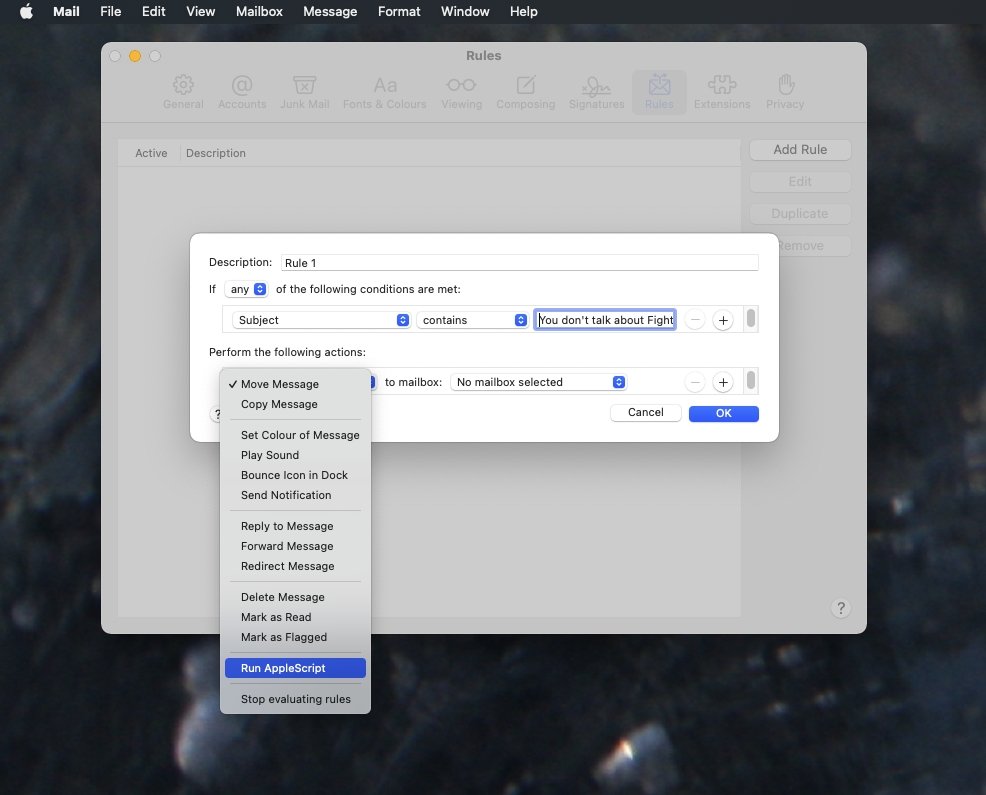Image resolution: width=986 pixels, height=795 pixels.
Task: Open the Window menu
Action: [465, 11]
